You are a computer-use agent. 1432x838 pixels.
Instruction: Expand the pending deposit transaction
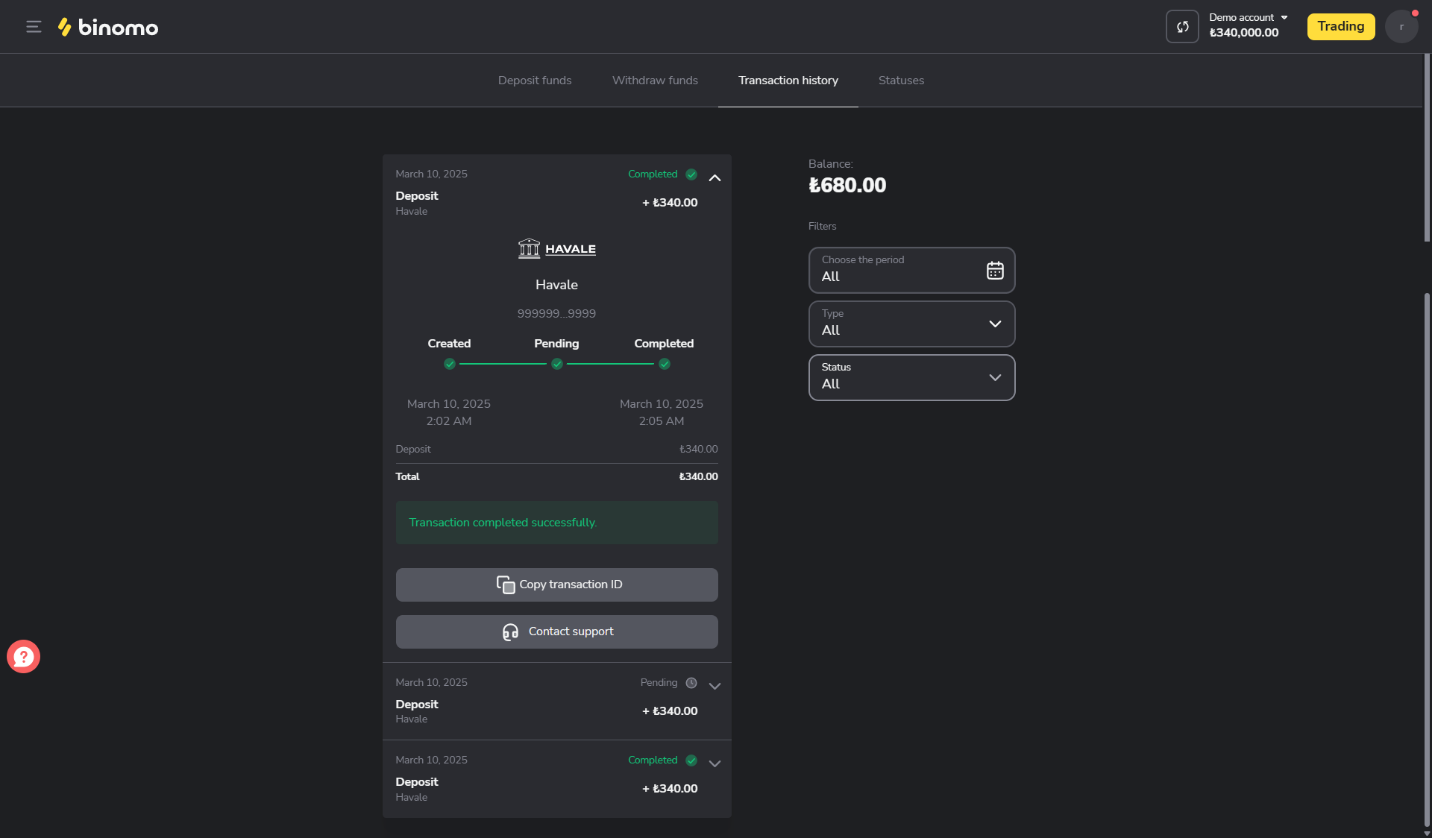tap(715, 686)
